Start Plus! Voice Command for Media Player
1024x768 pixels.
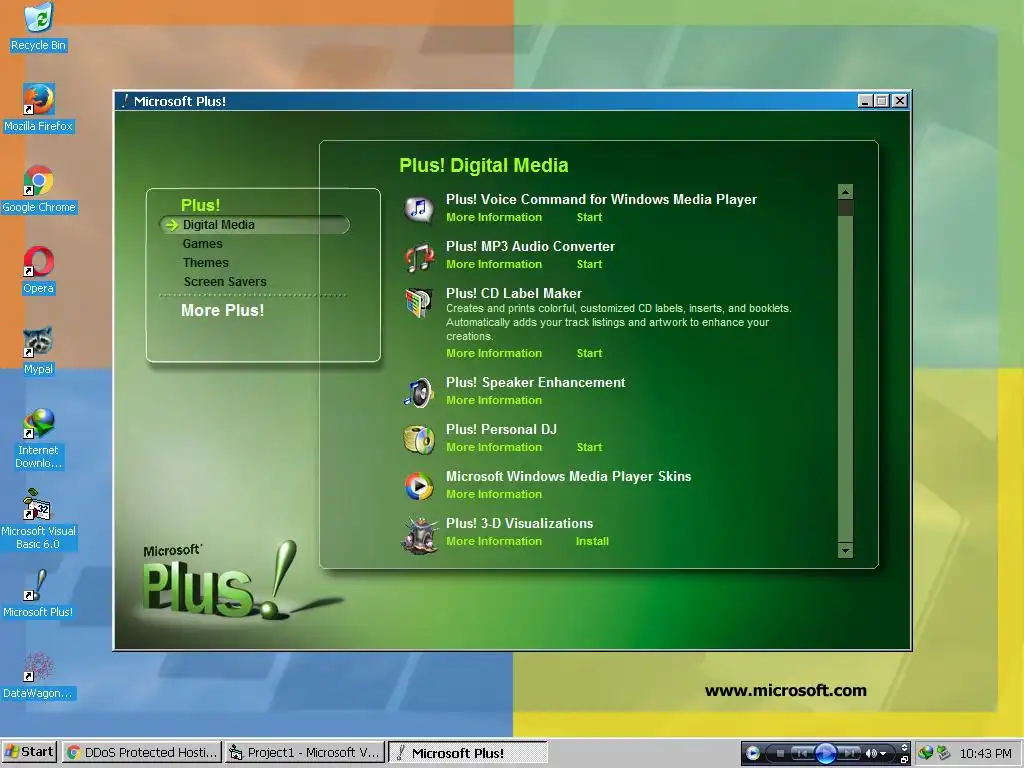tap(589, 217)
